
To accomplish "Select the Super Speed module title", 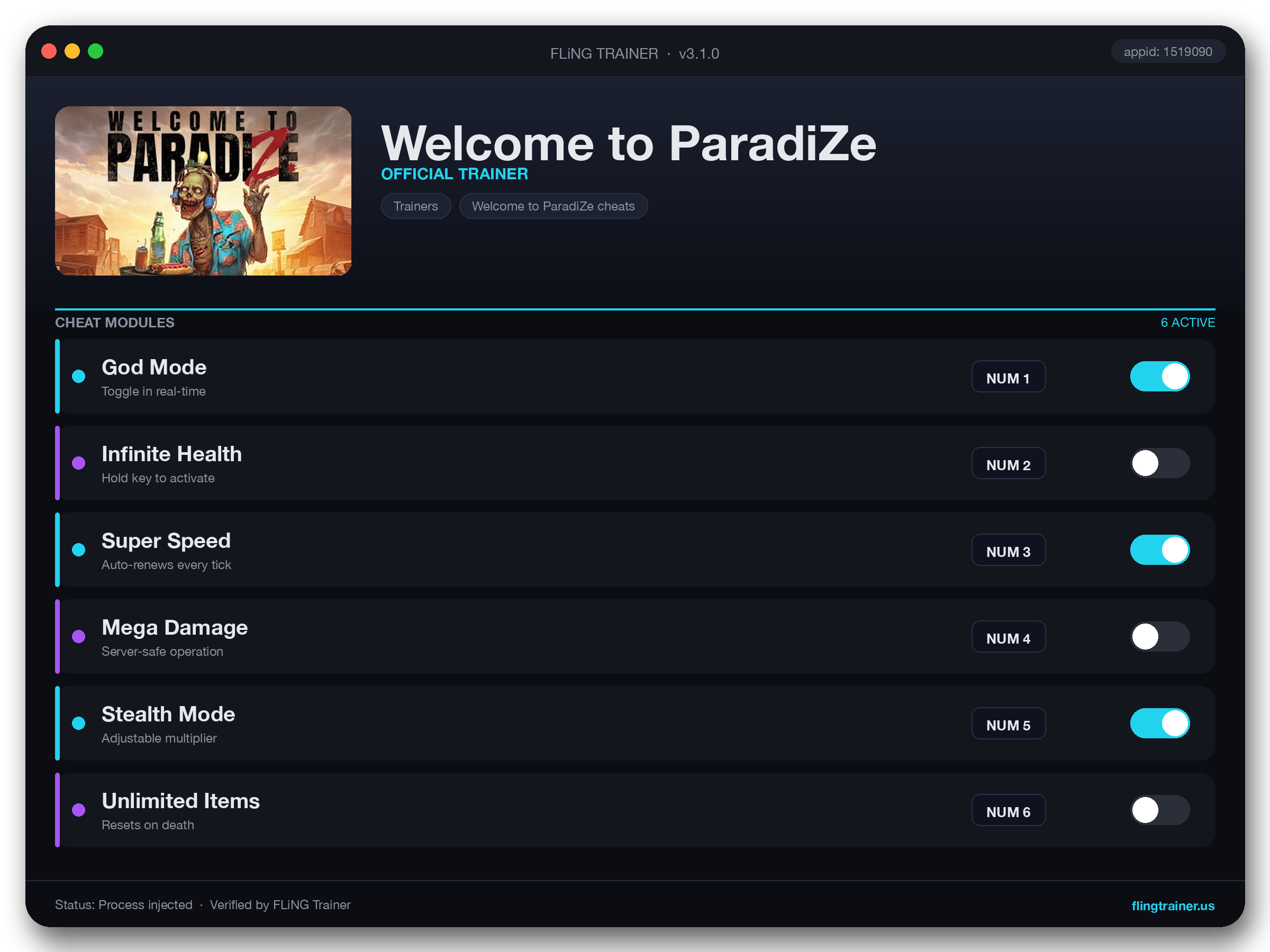I will tap(166, 541).
